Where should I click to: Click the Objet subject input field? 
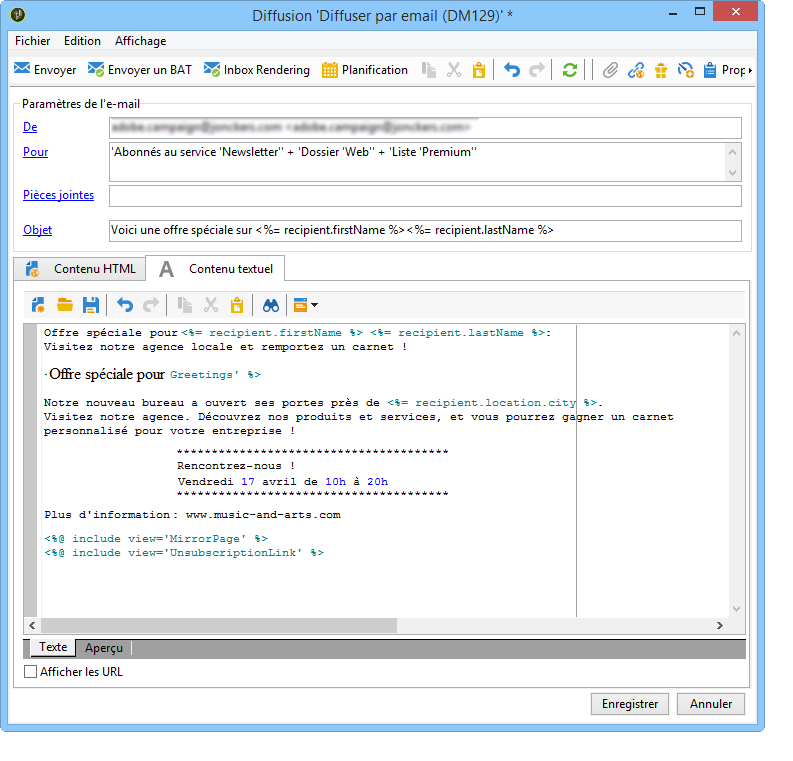[x=425, y=230]
